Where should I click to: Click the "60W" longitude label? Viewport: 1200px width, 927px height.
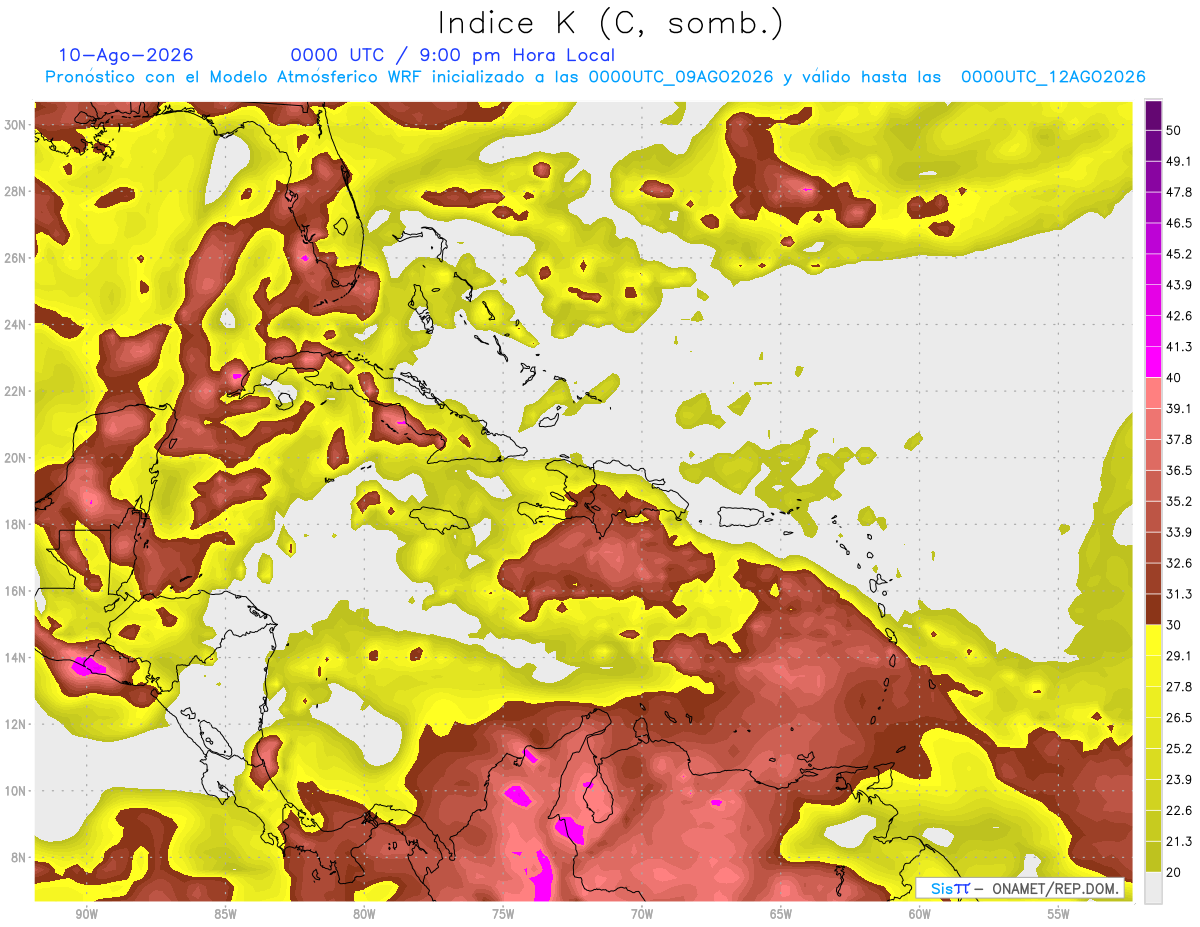click(x=920, y=914)
